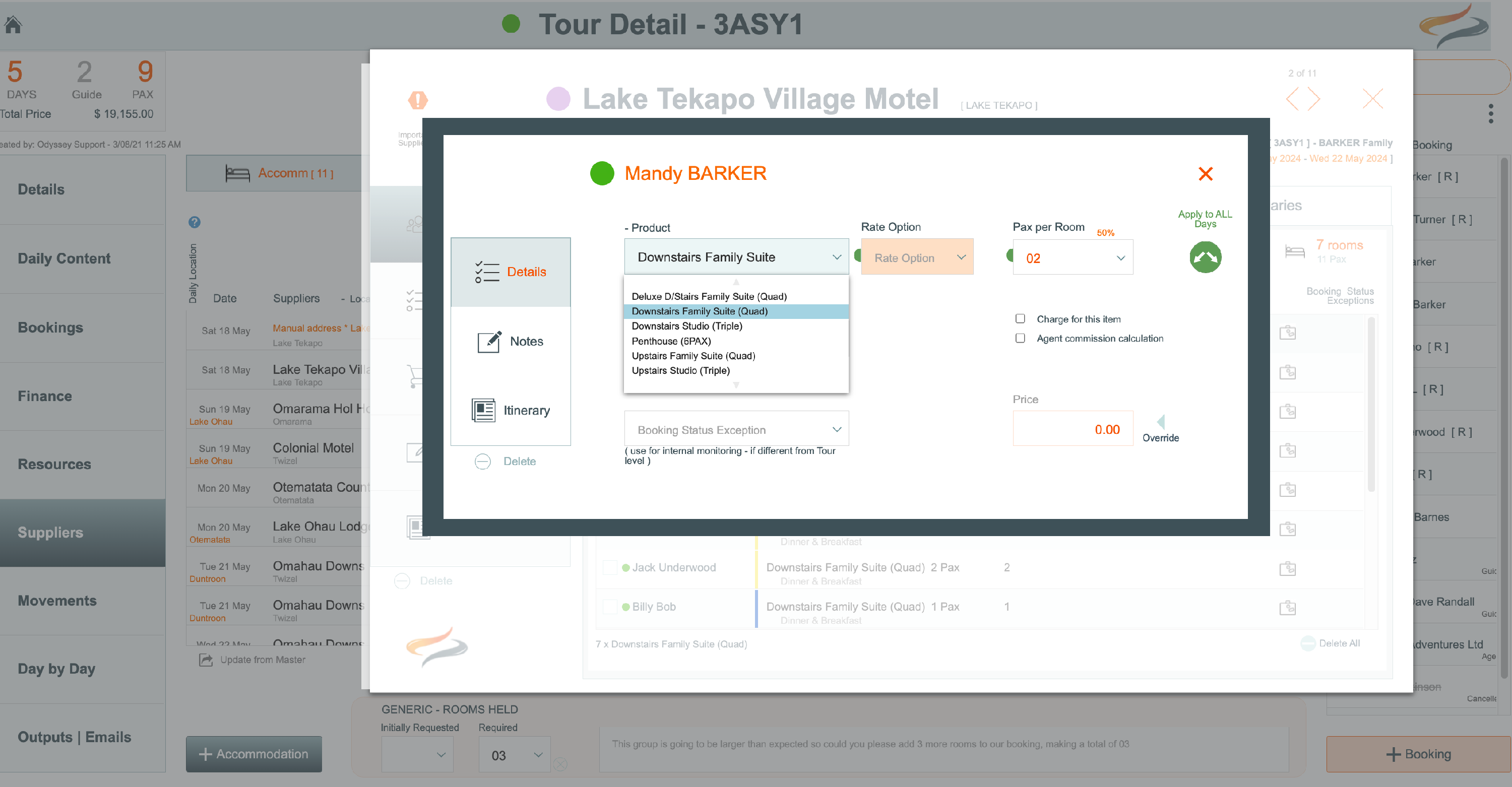Click the Apply to ALL Days icon

(1205, 257)
